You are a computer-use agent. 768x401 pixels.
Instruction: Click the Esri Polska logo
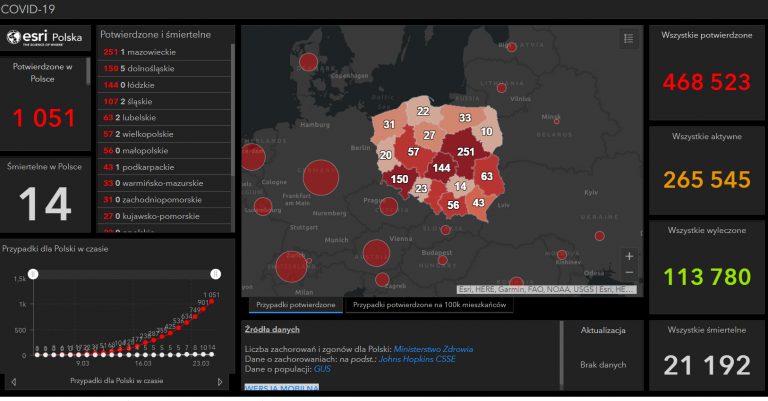point(45,38)
